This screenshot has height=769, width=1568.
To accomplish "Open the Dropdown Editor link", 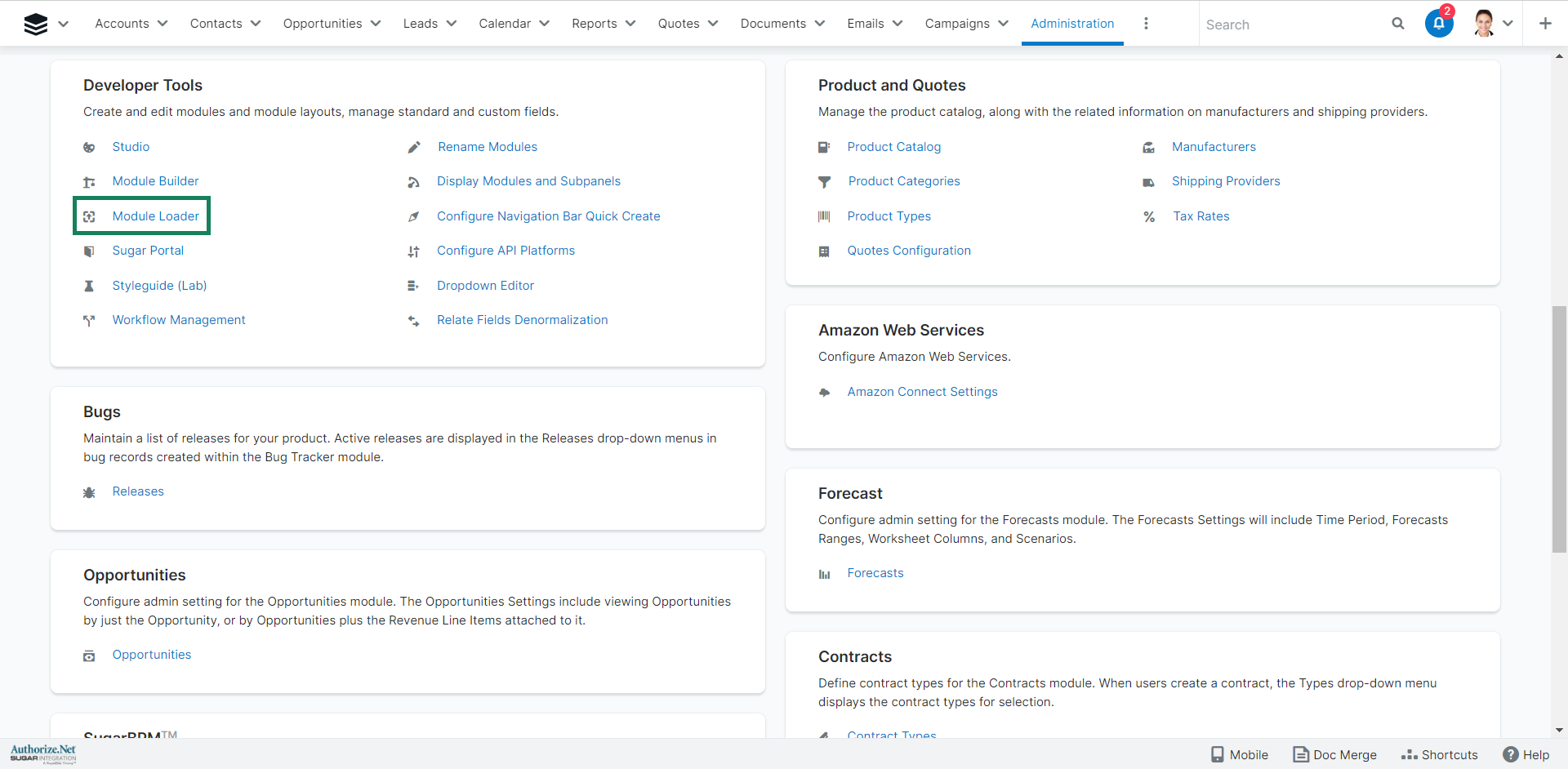I will coord(485,286).
